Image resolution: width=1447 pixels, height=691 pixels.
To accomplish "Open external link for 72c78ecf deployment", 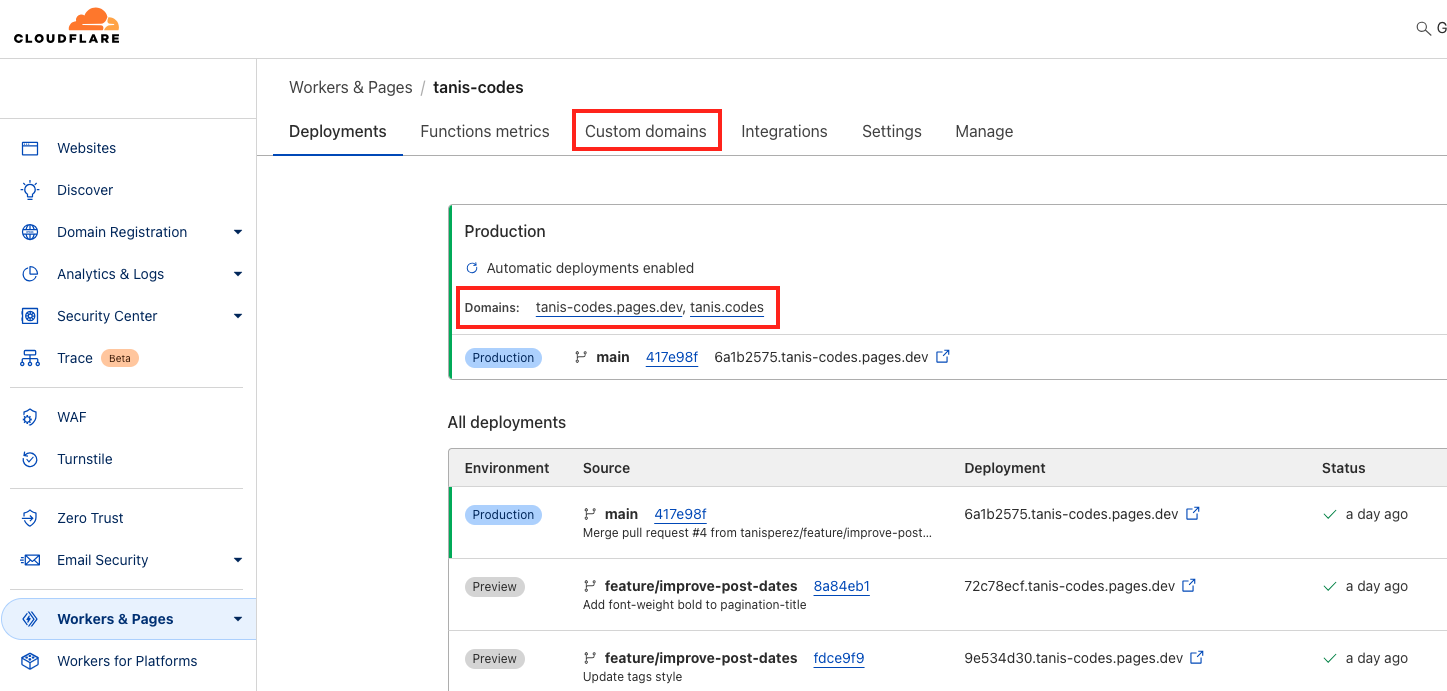I will 1189,586.
